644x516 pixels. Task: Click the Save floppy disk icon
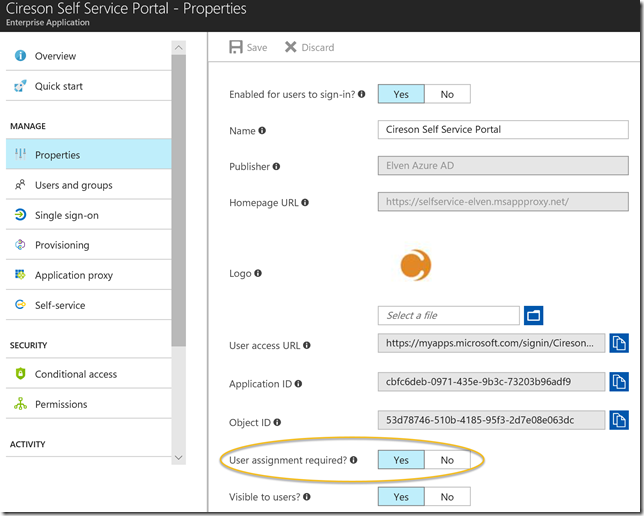(x=236, y=47)
